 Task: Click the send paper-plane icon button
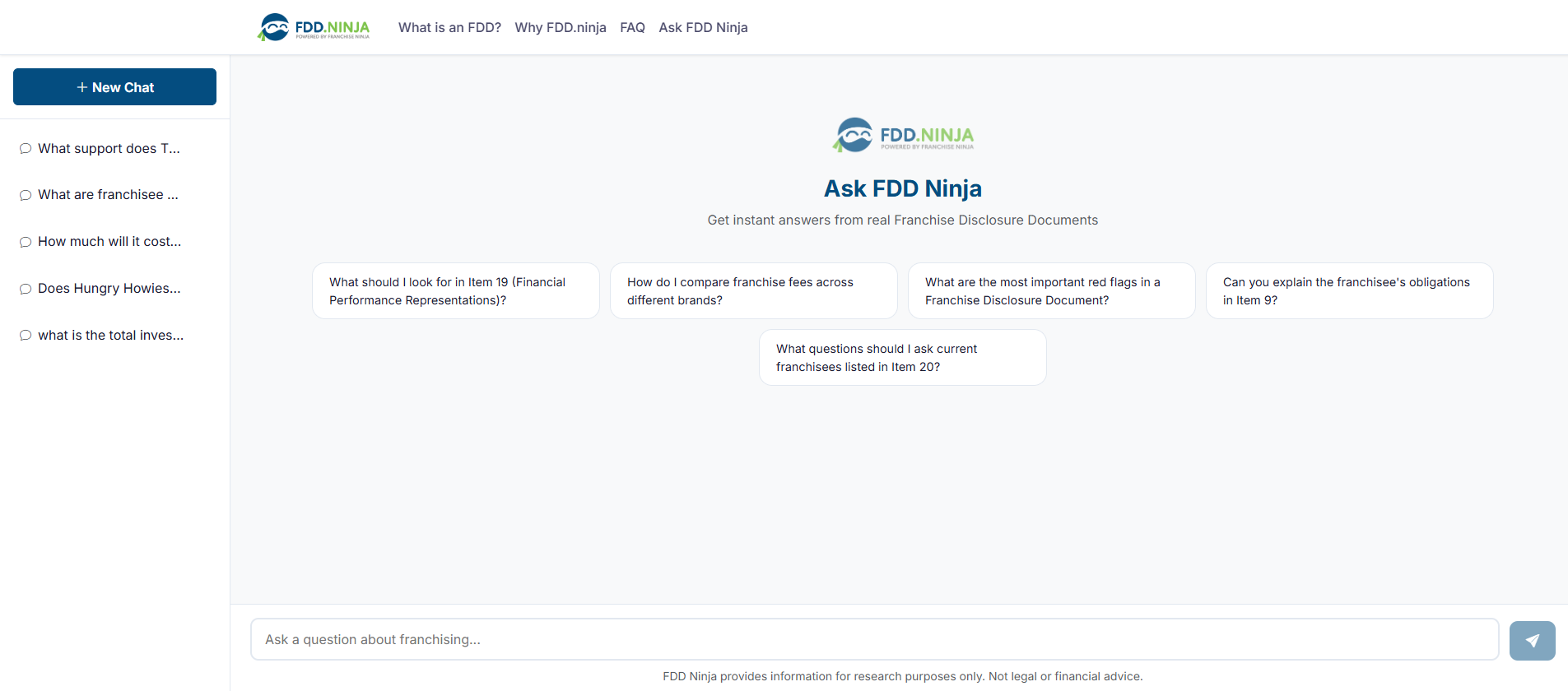(1532, 641)
